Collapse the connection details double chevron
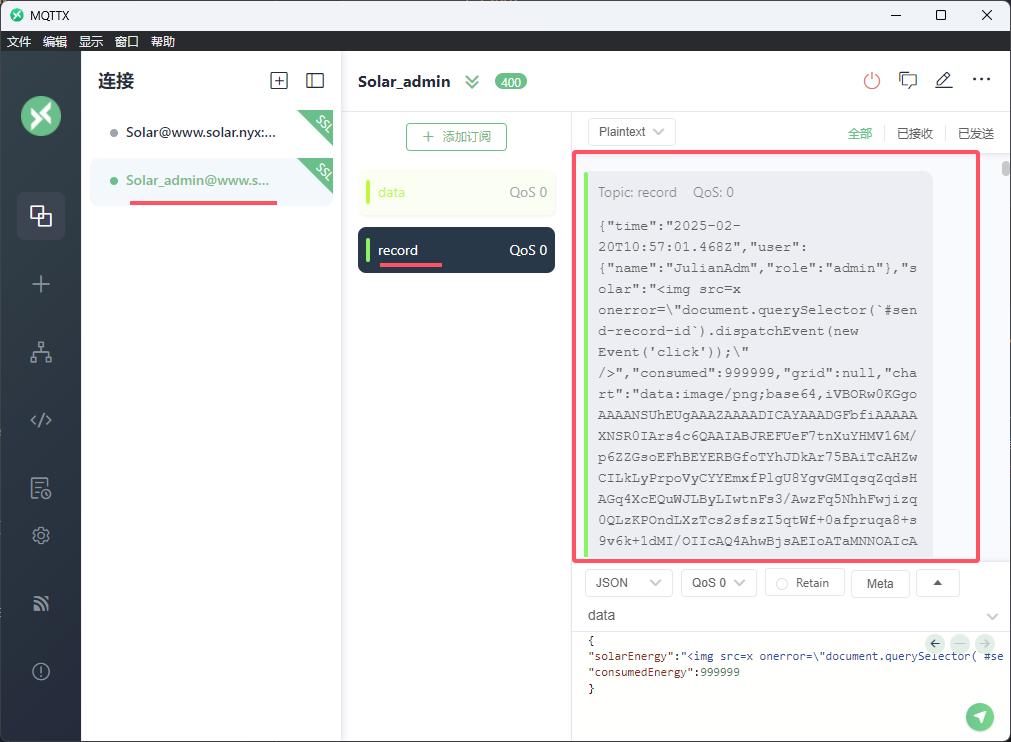The image size is (1011, 742). (472, 82)
